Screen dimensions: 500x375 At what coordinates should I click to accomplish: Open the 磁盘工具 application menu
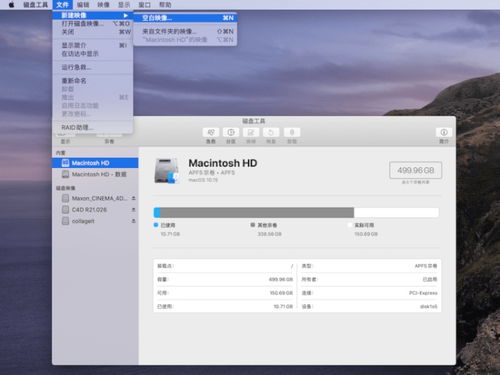(x=35, y=5)
